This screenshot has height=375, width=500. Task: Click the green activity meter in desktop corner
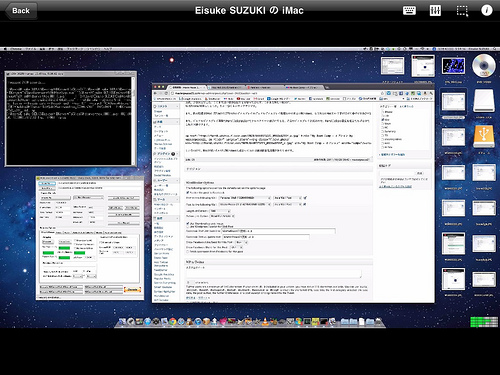pyautogui.click(x=484, y=322)
